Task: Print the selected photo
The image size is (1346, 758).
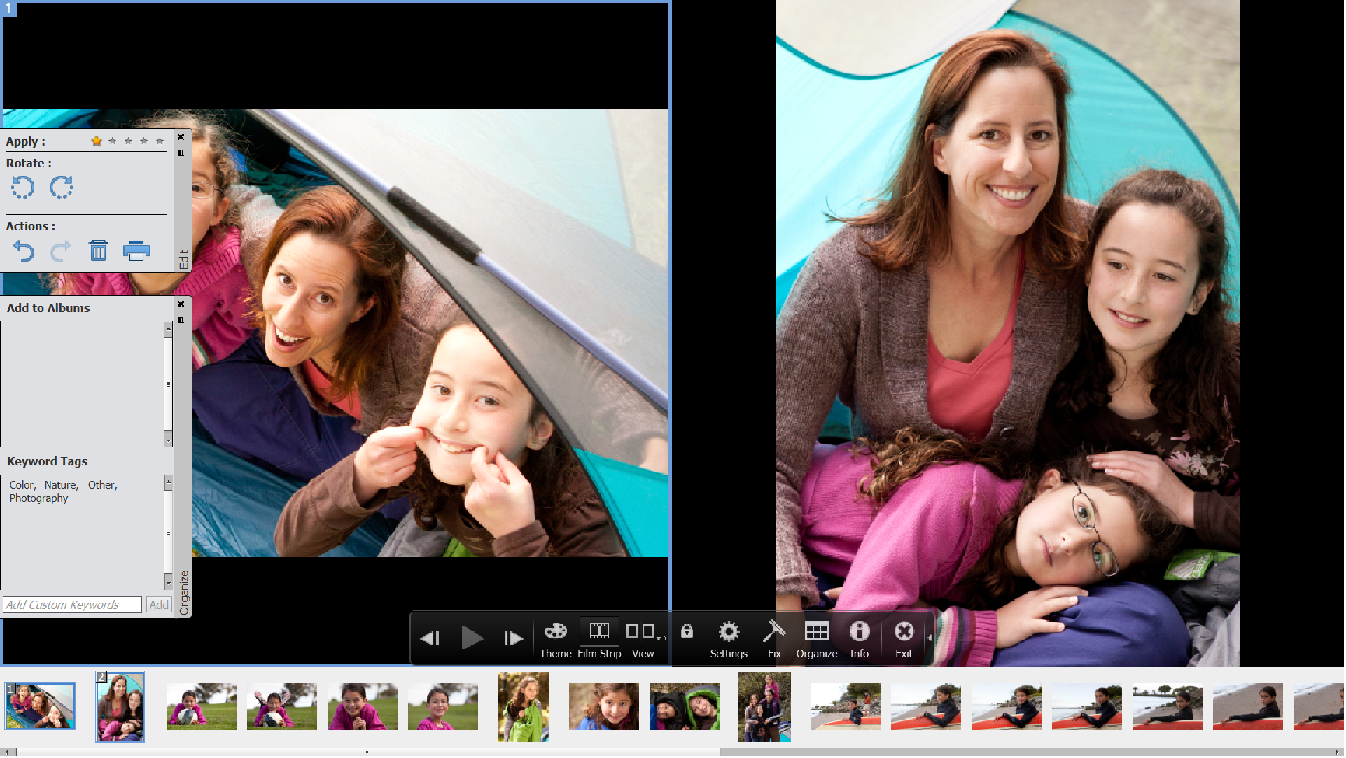Action: (137, 250)
